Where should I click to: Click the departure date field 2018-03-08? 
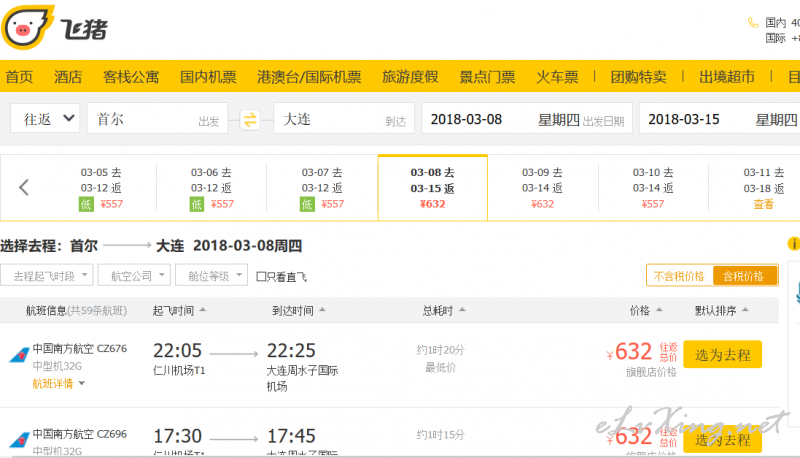click(527, 118)
